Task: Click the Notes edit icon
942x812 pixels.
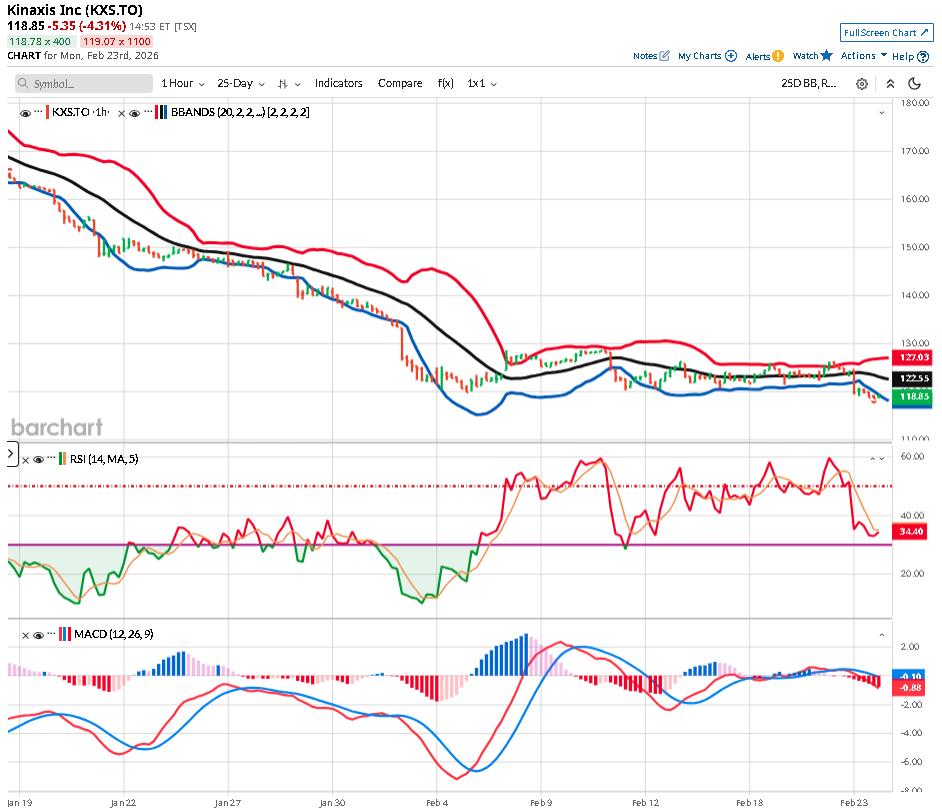Action: coord(664,56)
